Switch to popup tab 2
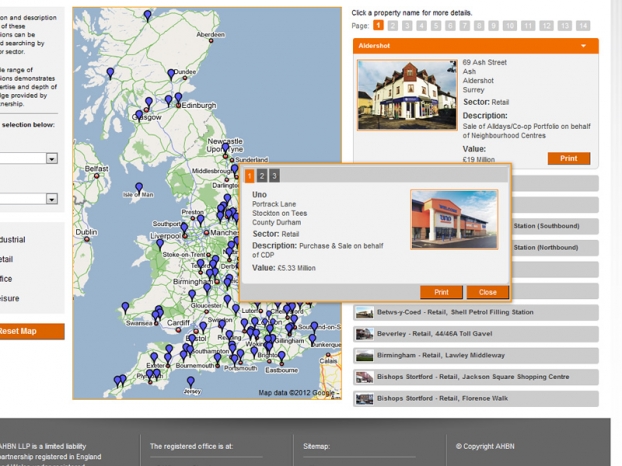This screenshot has height=466, width=622. coord(262,176)
